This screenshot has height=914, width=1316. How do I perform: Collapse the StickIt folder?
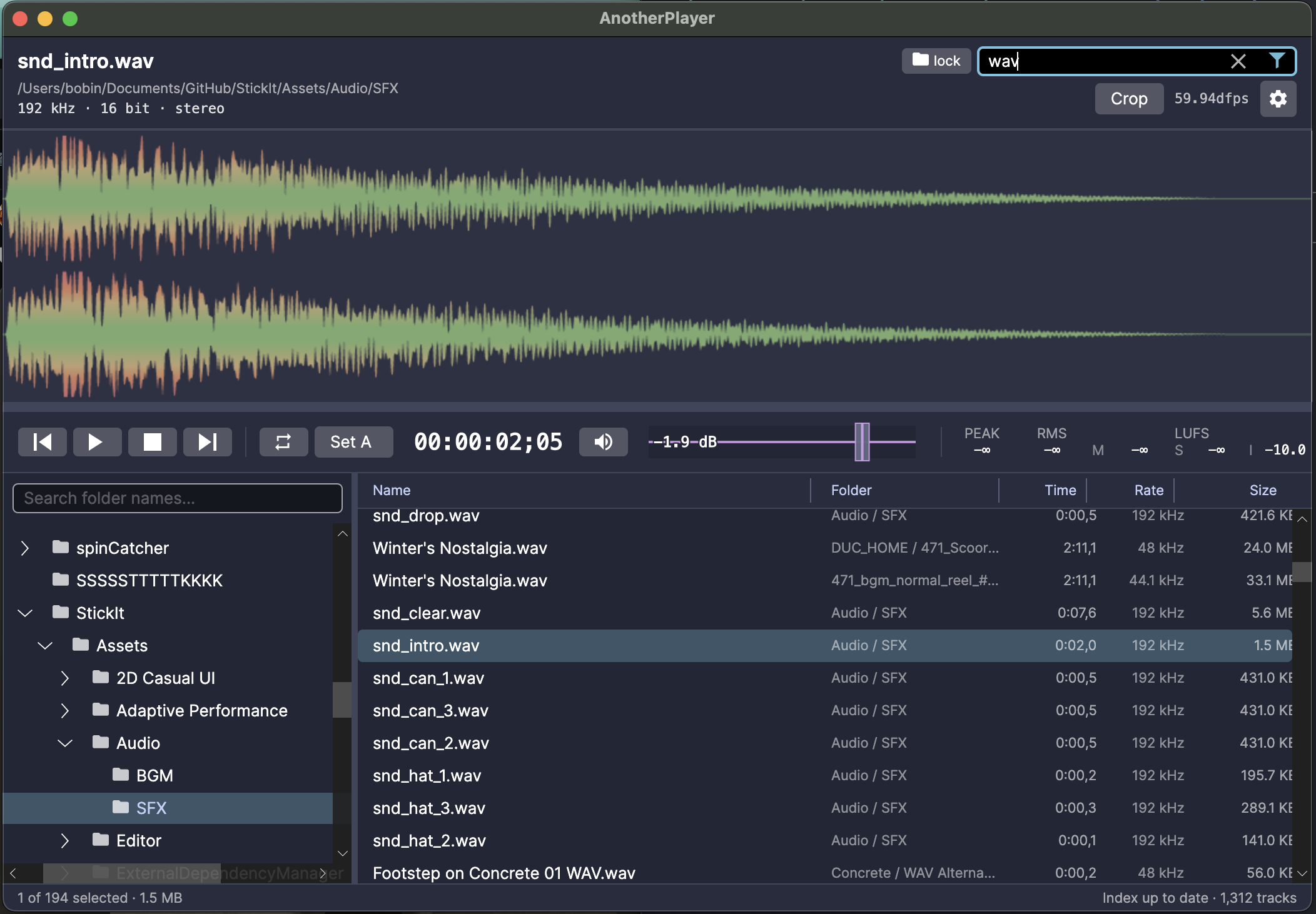[25, 613]
